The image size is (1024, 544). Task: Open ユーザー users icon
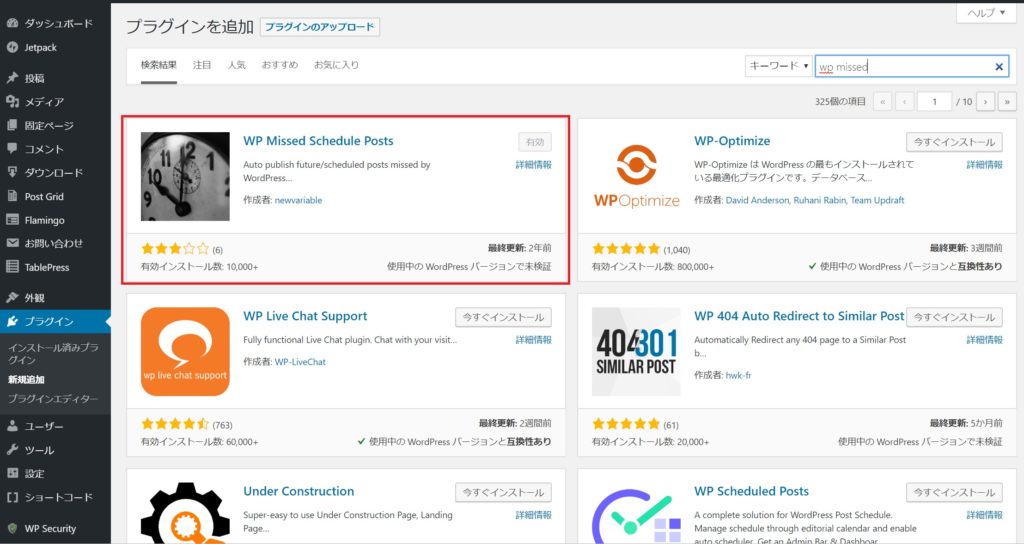pyautogui.click(x=12, y=426)
